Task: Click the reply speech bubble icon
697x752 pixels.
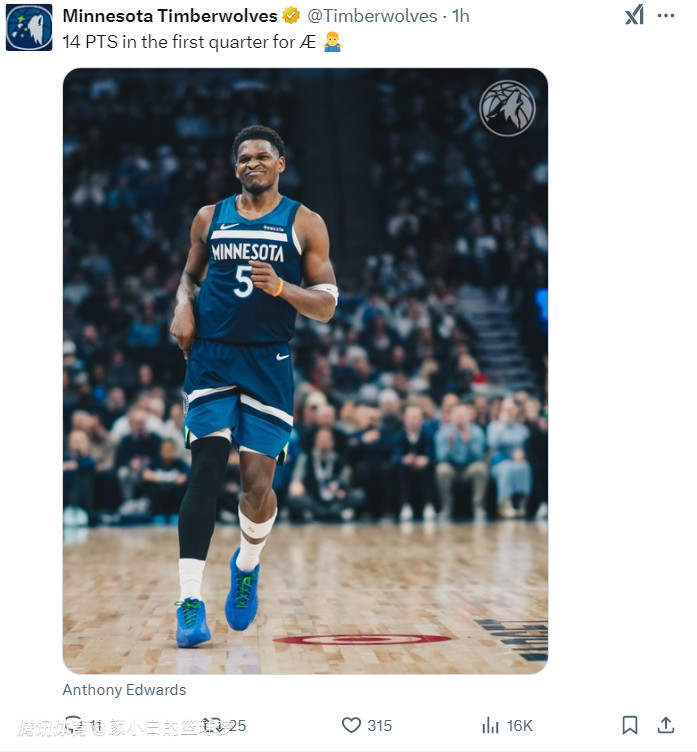Action: (72, 726)
